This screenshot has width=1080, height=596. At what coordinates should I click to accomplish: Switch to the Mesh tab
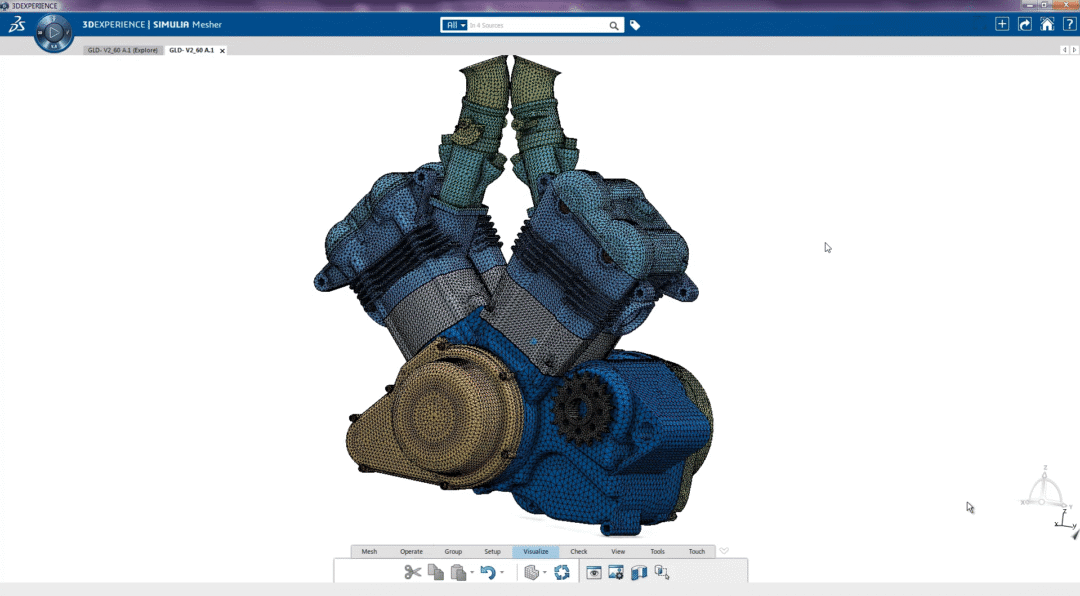pyautogui.click(x=369, y=551)
